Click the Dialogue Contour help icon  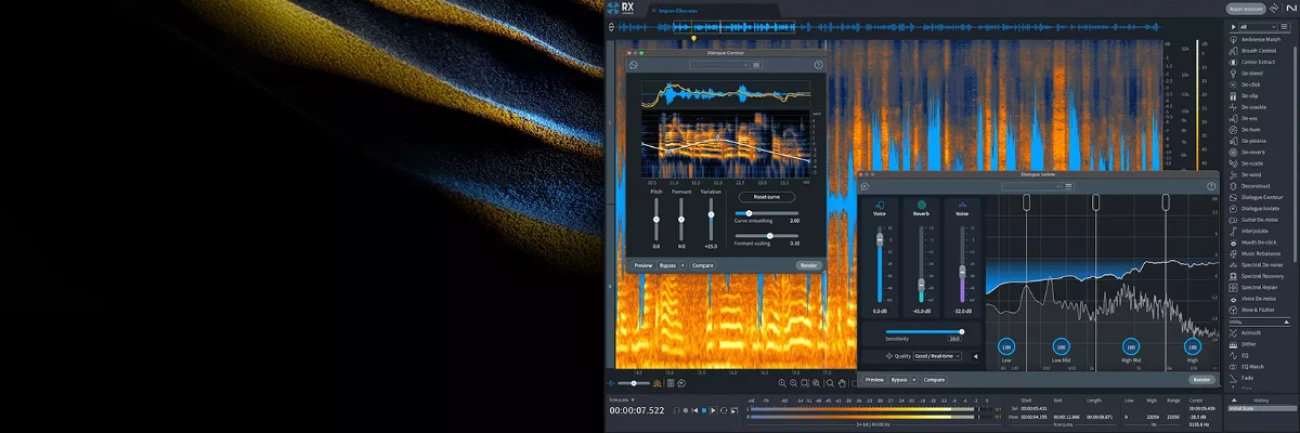[818, 65]
